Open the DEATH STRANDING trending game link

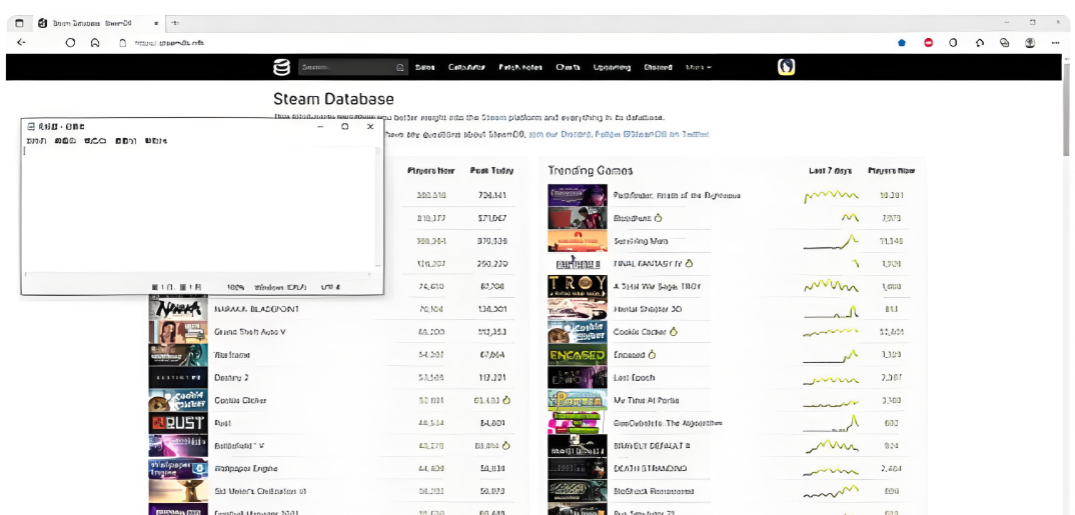(x=650, y=468)
